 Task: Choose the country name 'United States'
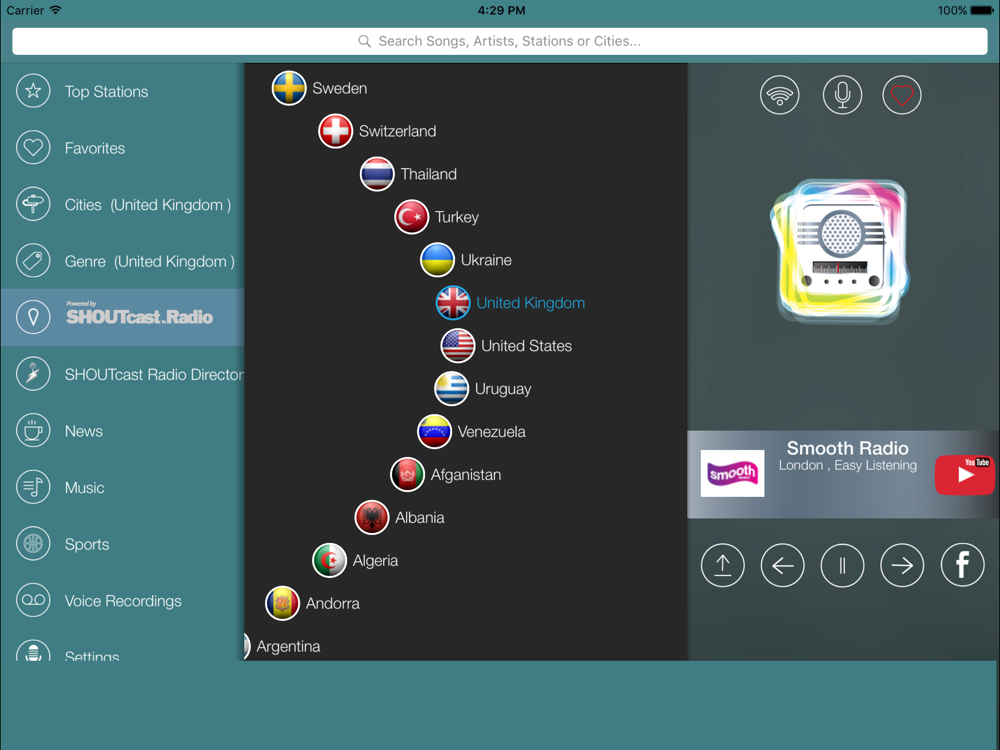click(x=527, y=346)
